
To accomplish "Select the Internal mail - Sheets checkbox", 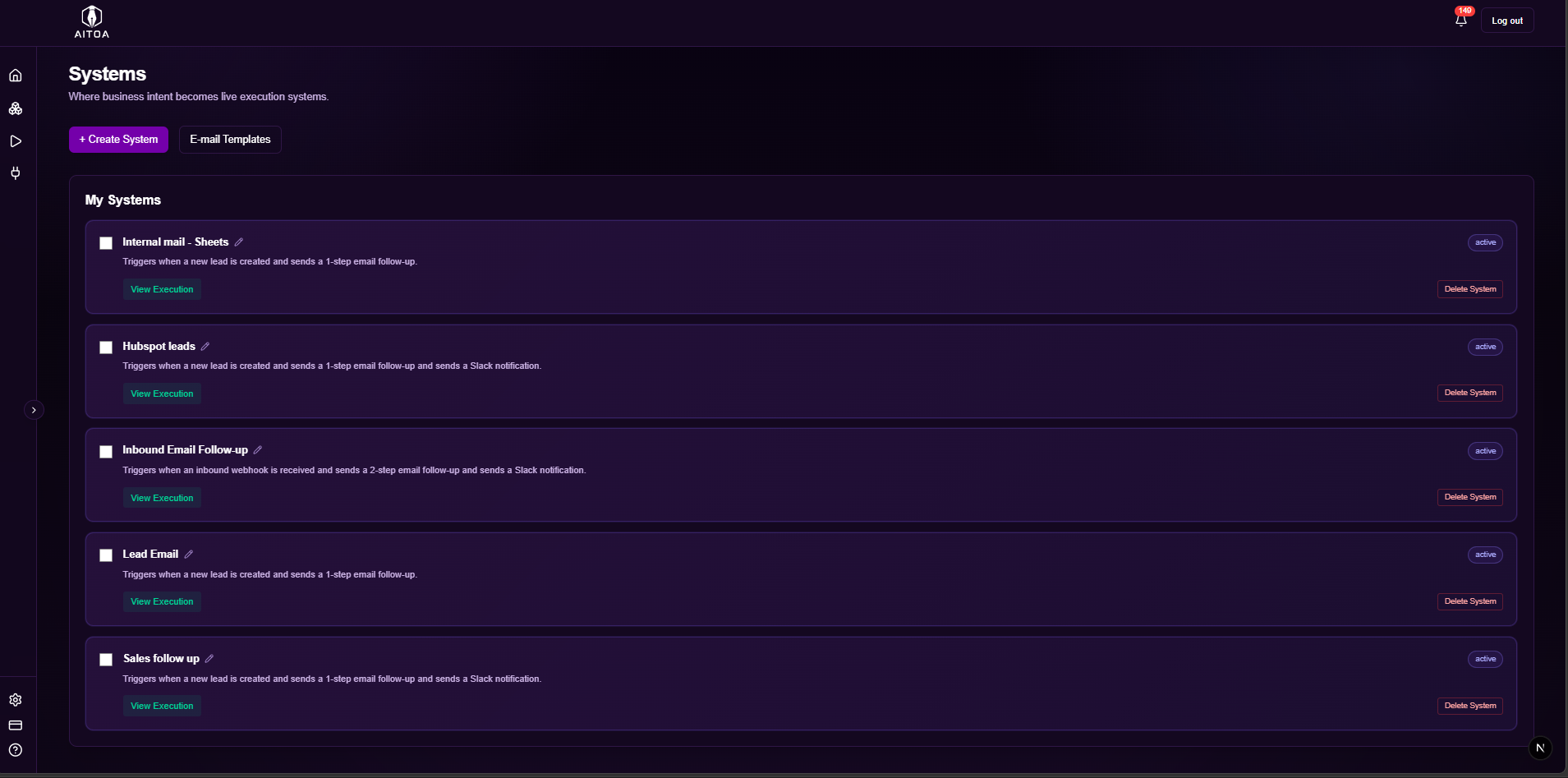I will [x=106, y=243].
